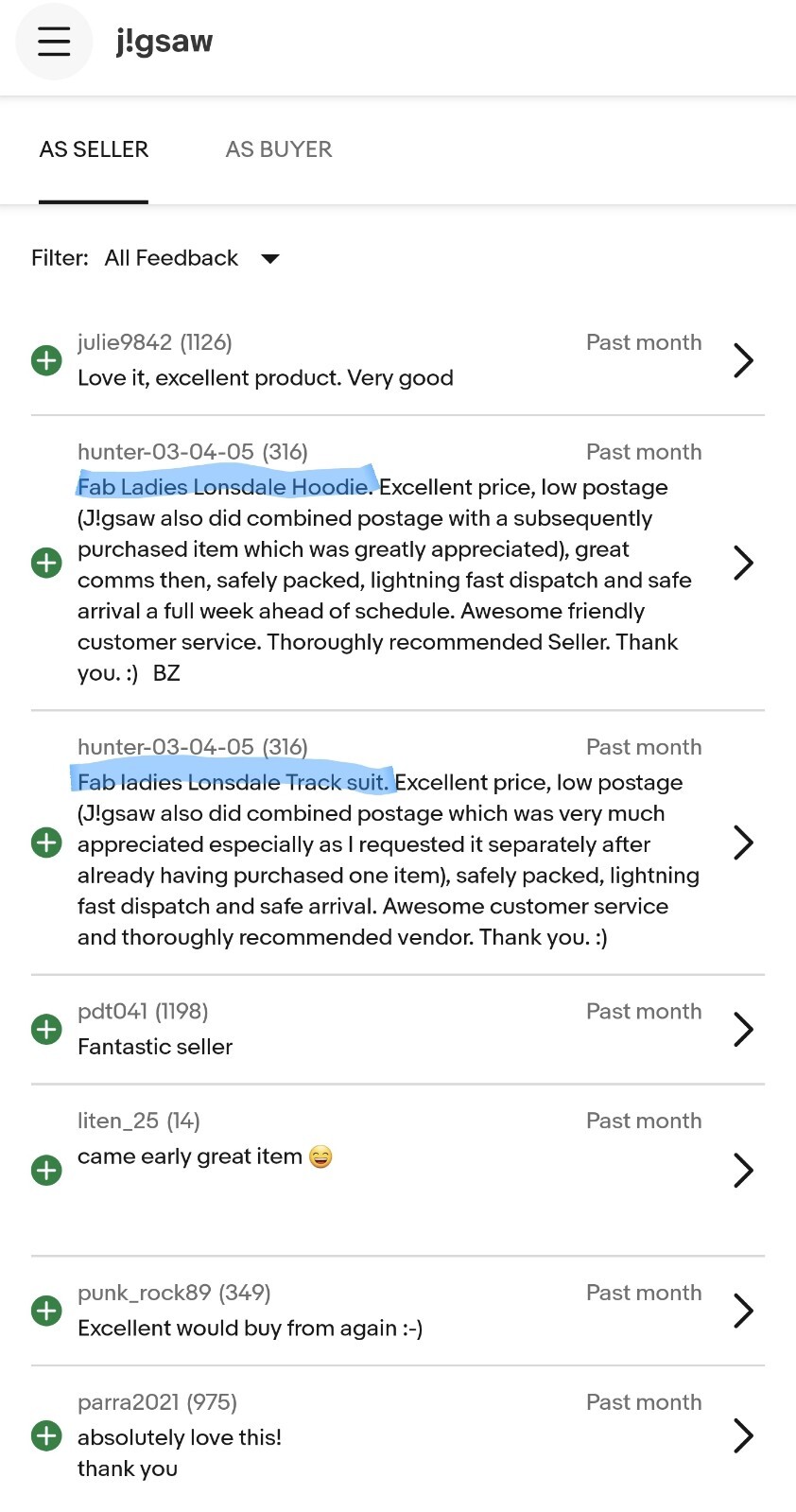The width and height of the screenshot is (796, 1512).
Task: Open julie9842 user profile link
Action: click(125, 342)
